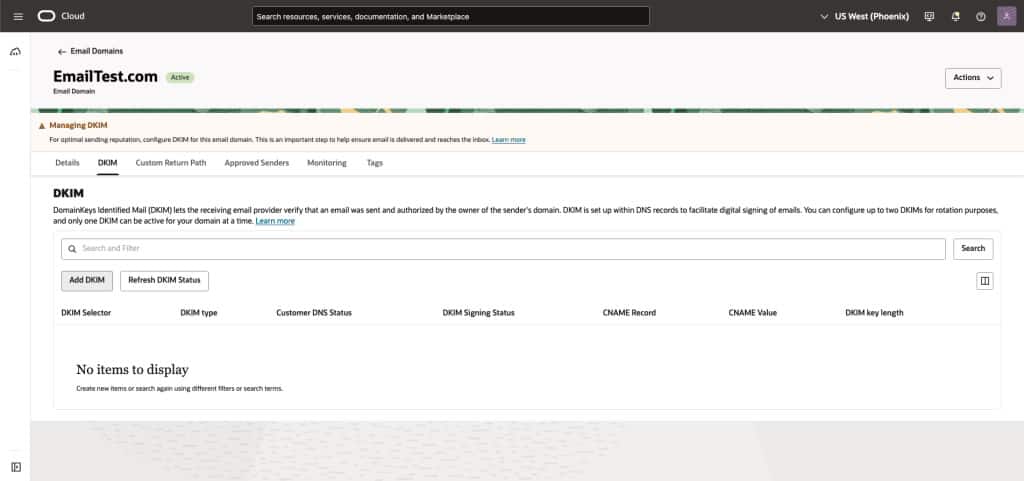Click the CNAME Record column header
Screen dimensions: 1024x481
[x=629, y=313]
